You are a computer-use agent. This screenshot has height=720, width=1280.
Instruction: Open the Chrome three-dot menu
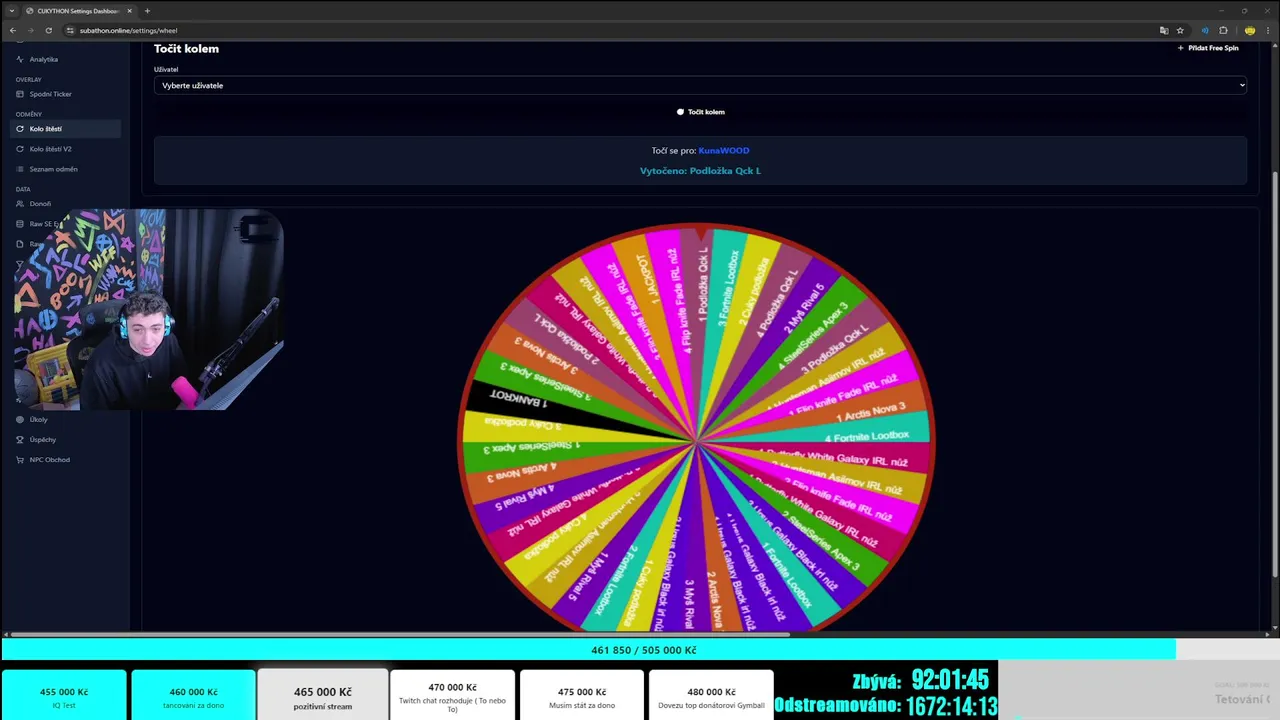1268,30
